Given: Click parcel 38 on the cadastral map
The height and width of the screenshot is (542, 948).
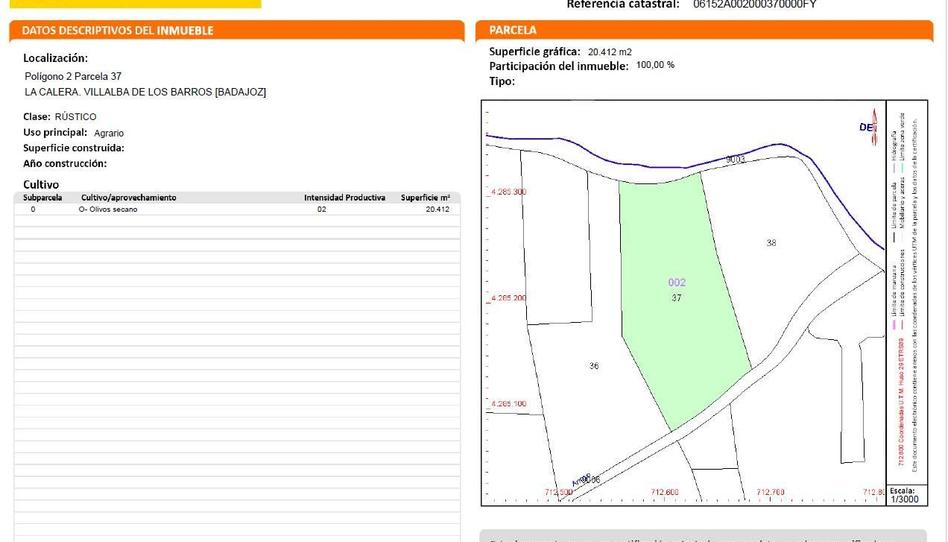Looking at the screenshot, I should 771,243.
